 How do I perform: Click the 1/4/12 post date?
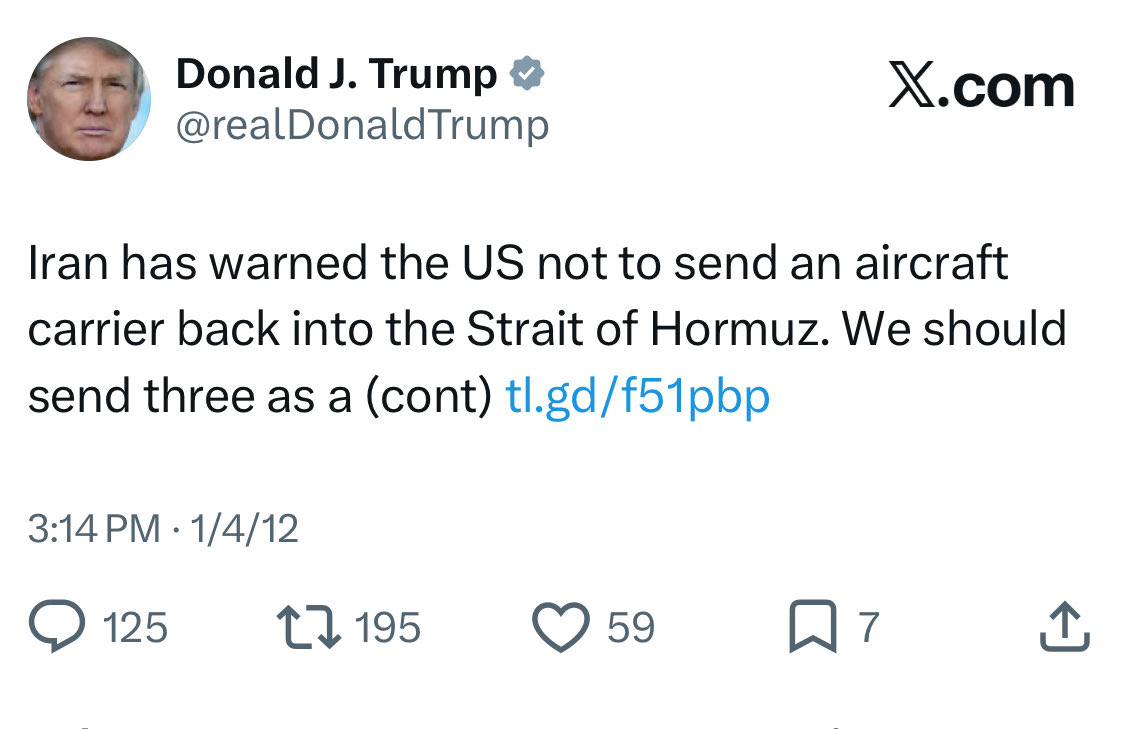pos(239,528)
